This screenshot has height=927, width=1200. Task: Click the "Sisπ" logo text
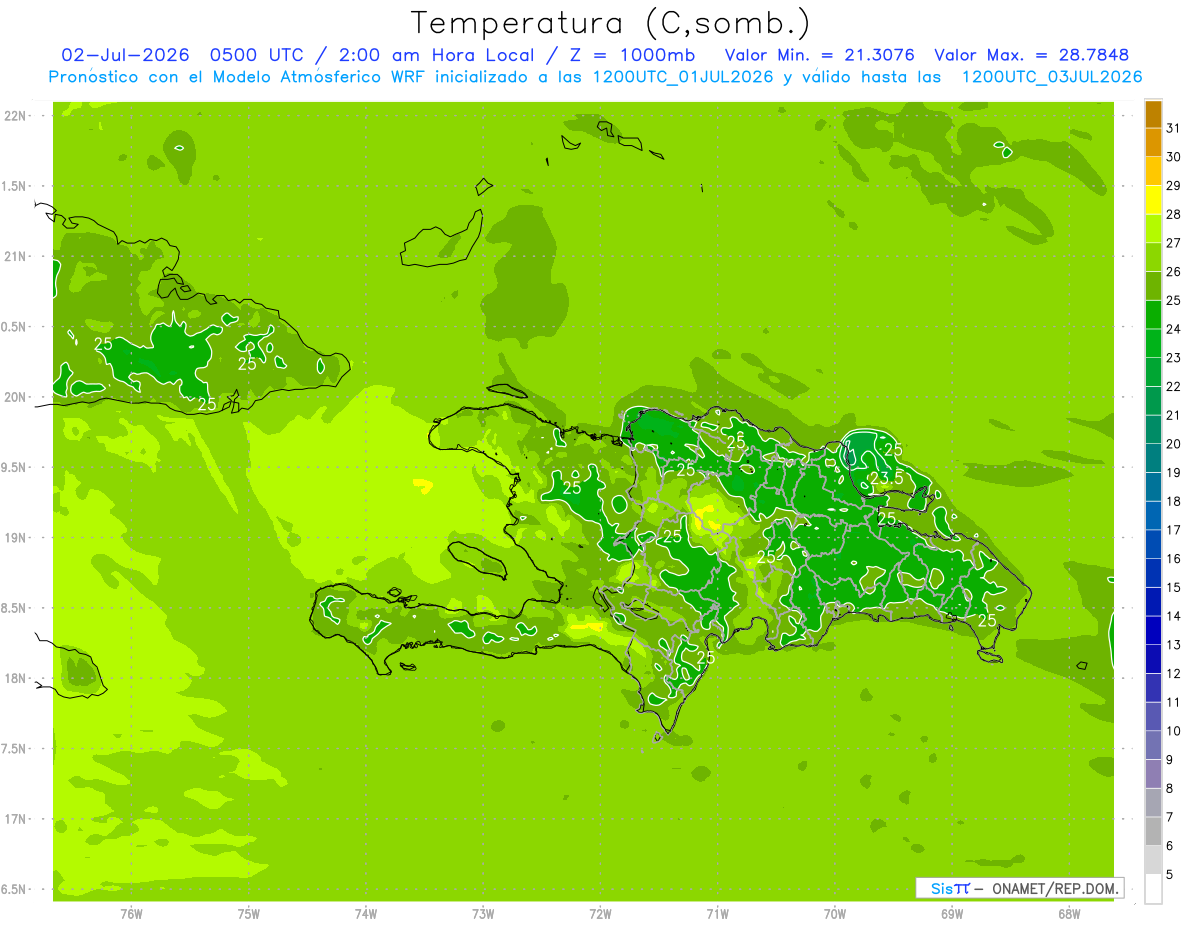tap(950, 888)
